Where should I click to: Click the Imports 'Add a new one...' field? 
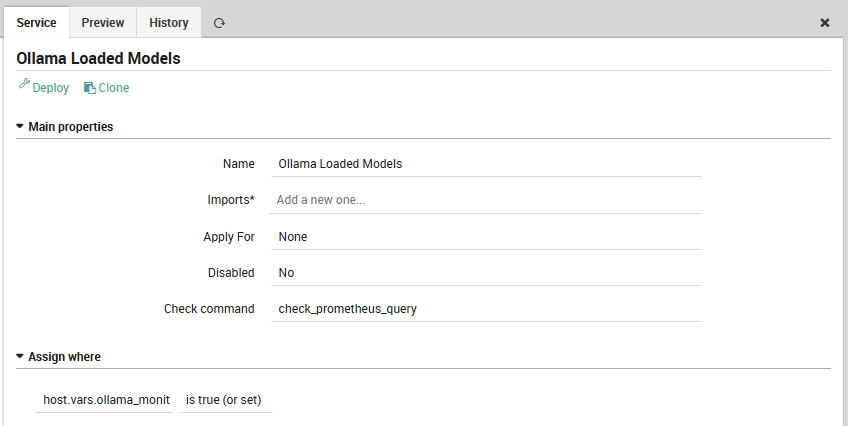click(486, 200)
